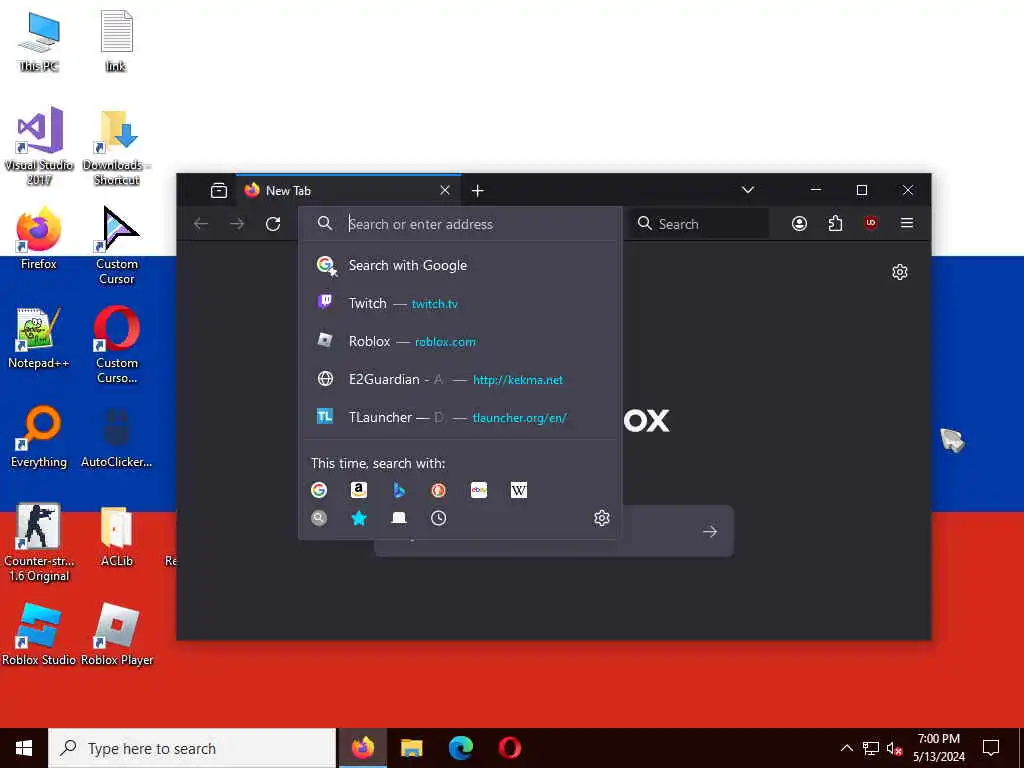Image resolution: width=1024 pixels, height=768 pixels.
Task: Select the link text file on desktop
Action: coord(116,42)
